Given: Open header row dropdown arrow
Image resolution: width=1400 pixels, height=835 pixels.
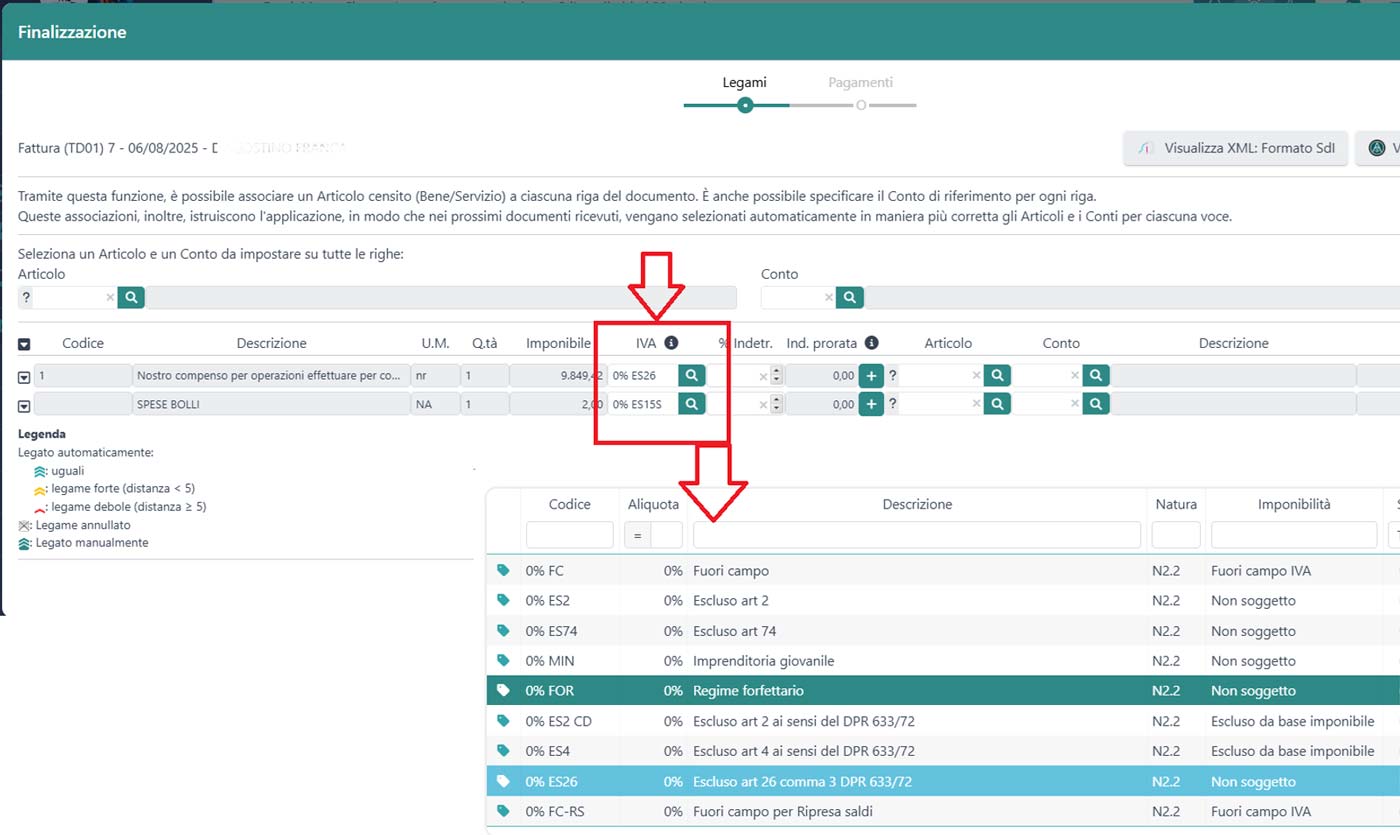Looking at the screenshot, I should pyautogui.click(x=24, y=344).
